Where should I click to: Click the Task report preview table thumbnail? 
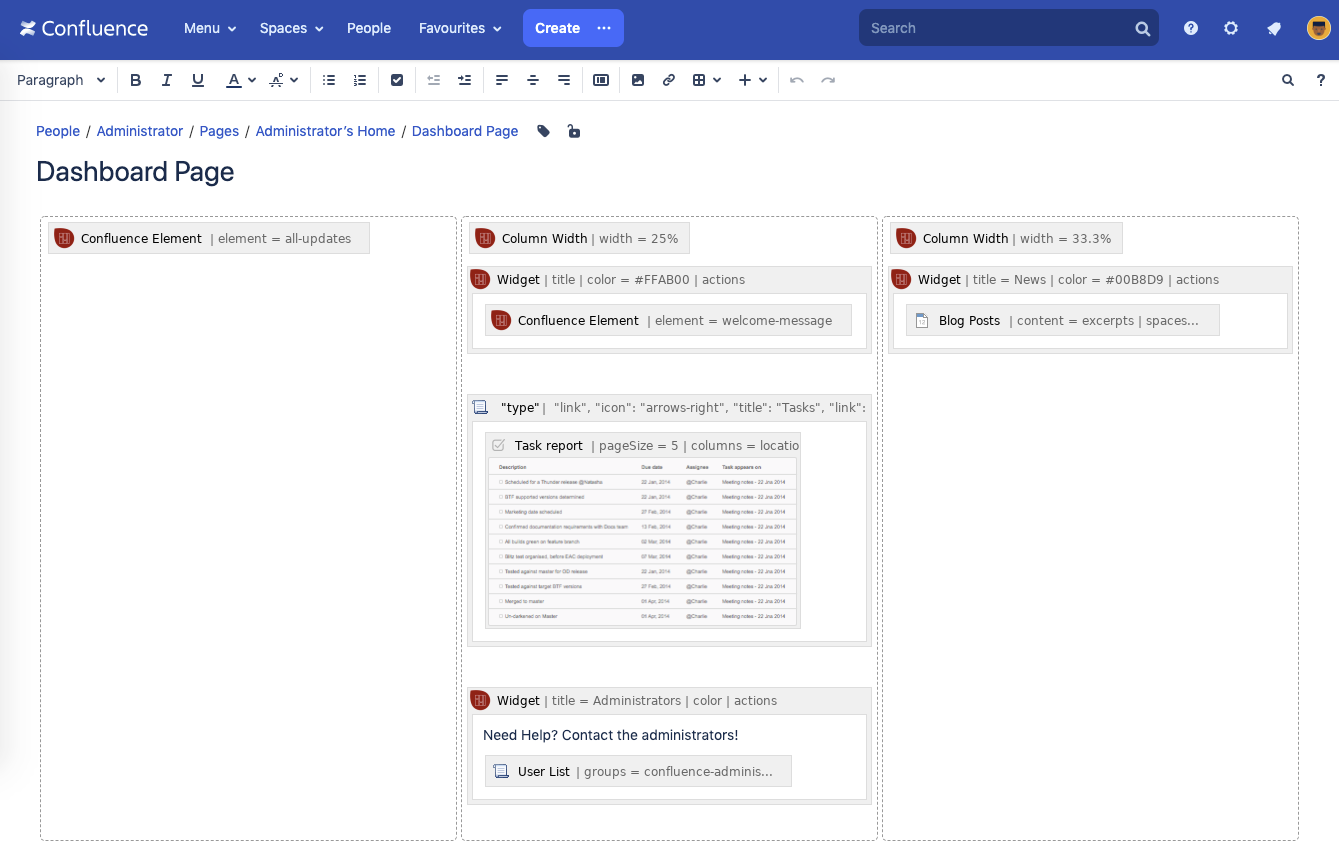point(643,542)
